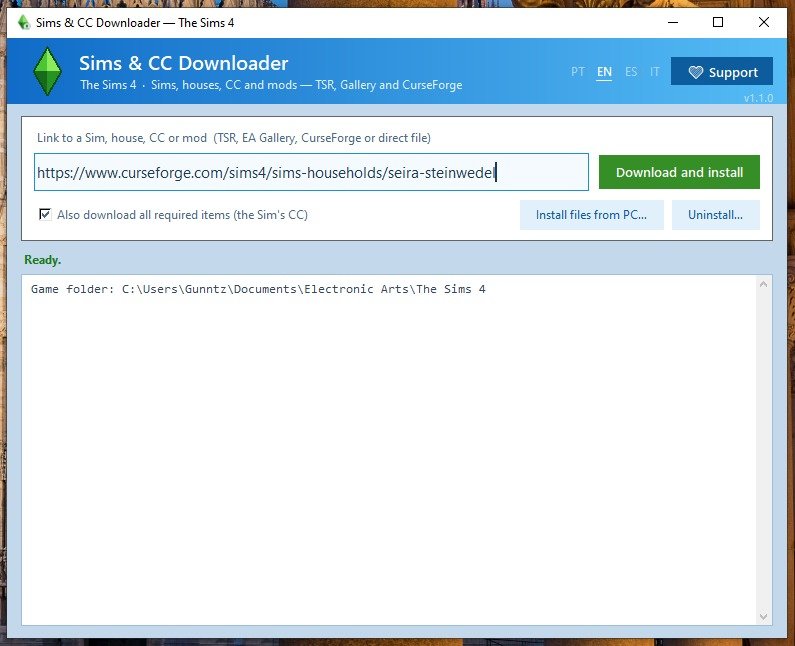
Task: Toggle 'Also download all required items' checkbox
Action: point(45,214)
